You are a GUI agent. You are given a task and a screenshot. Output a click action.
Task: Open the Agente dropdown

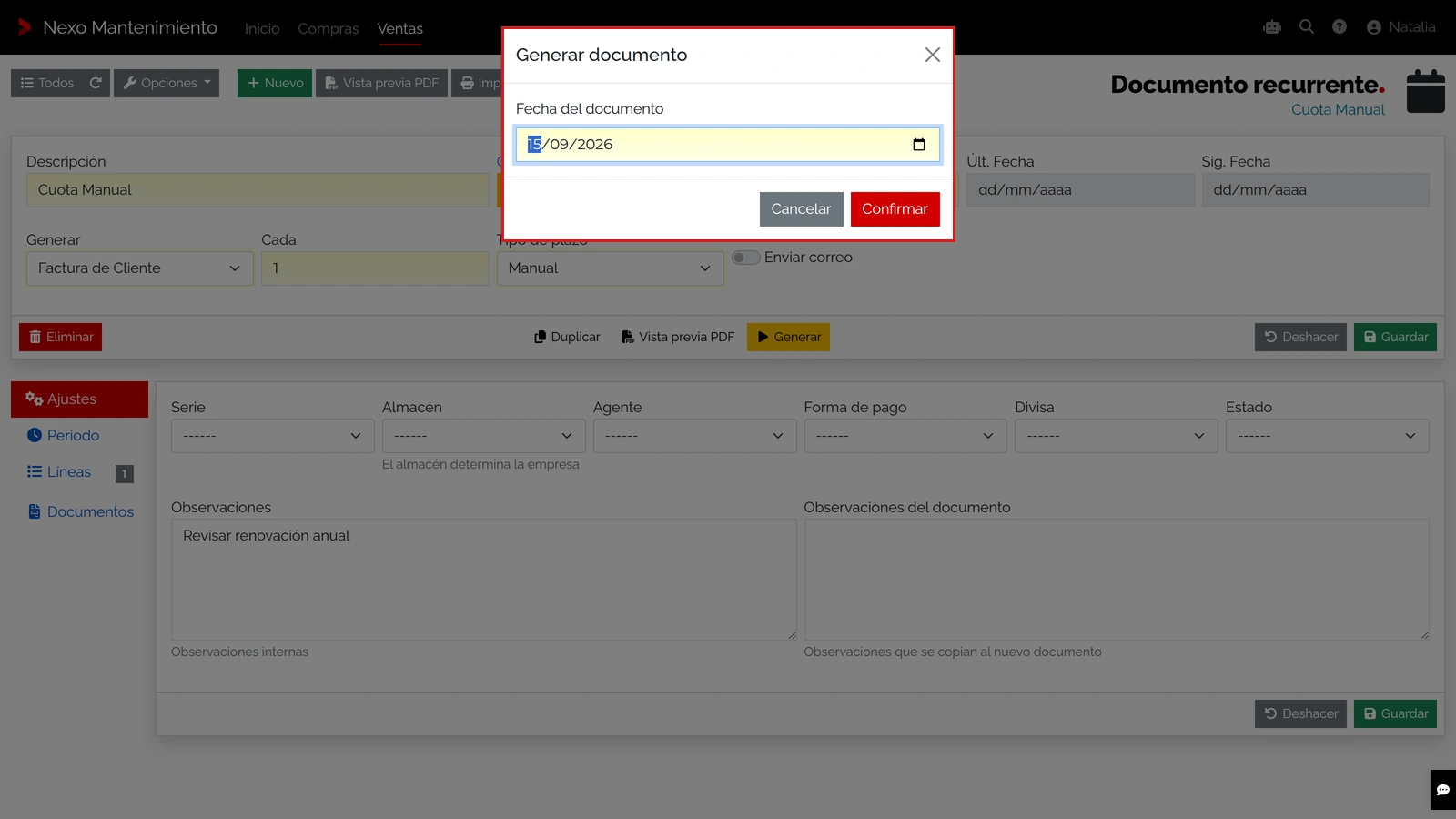695,436
